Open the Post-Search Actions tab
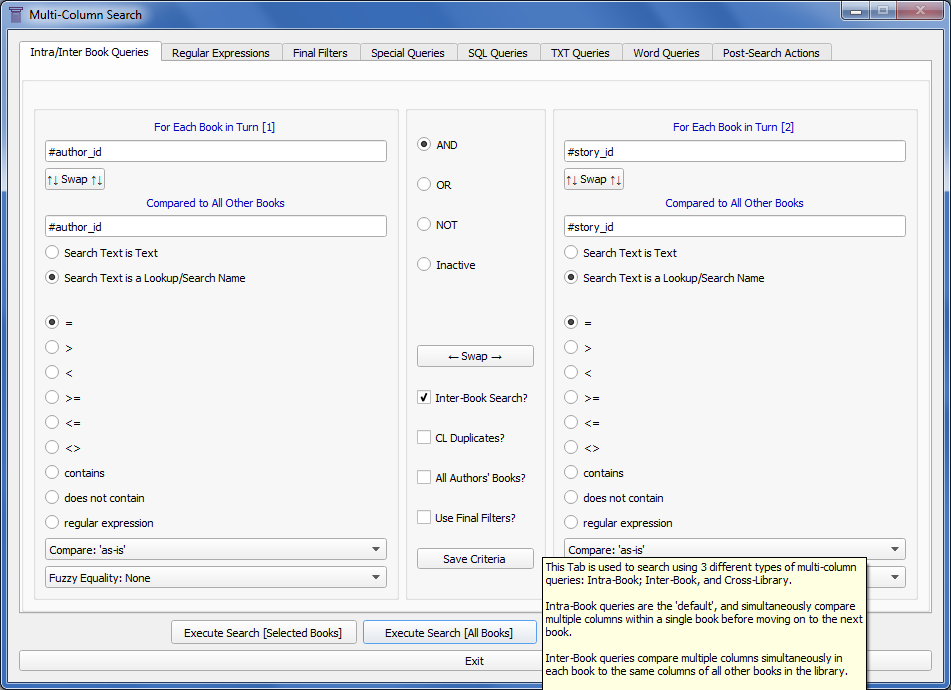 [771, 53]
